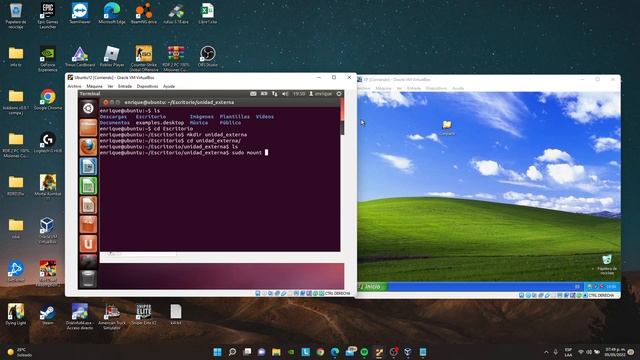Open the Ver menu in Ubuntu VirtualBox window
The height and width of the screenshot is (360, 640).
[x=110, y=86]
